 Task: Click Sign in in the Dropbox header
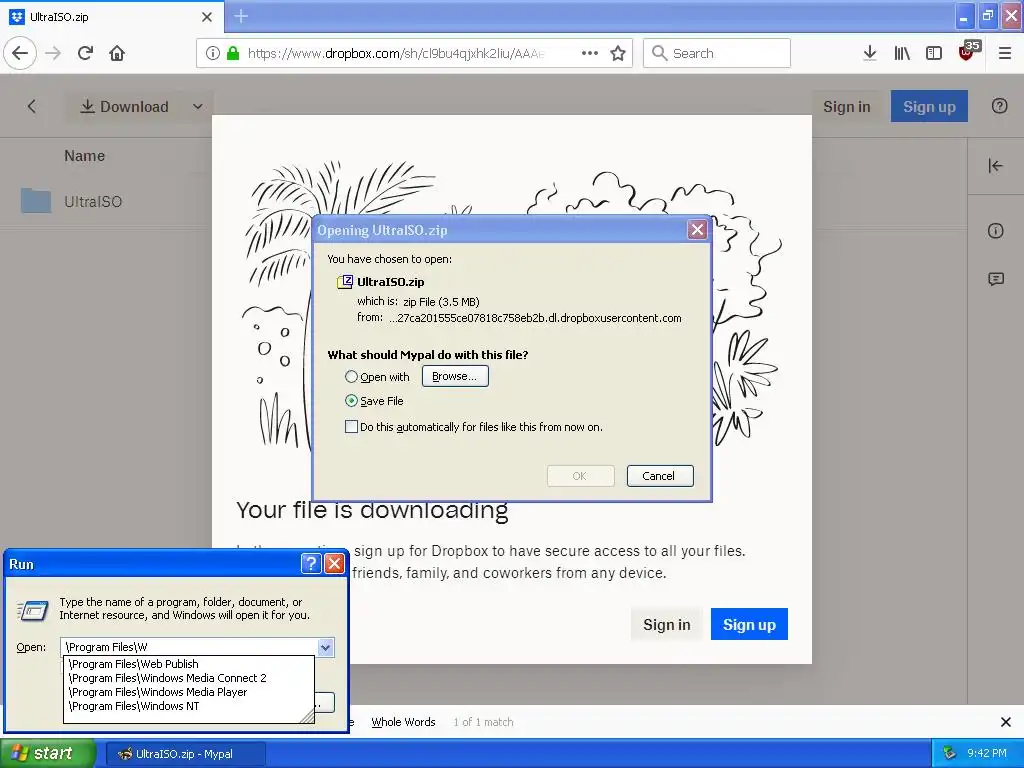point(846,106)
